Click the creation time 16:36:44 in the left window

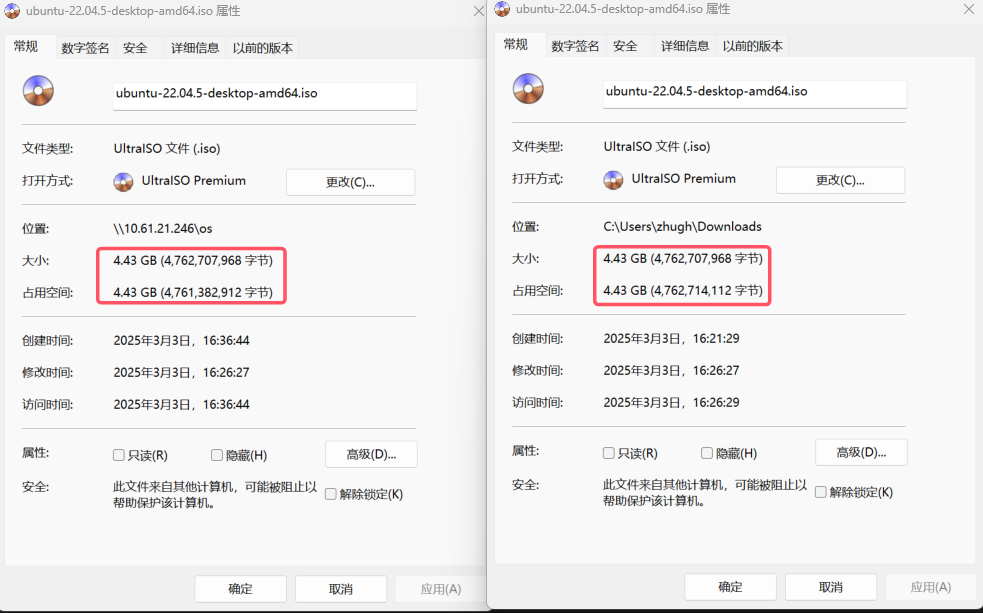click(x=226, y=341)
